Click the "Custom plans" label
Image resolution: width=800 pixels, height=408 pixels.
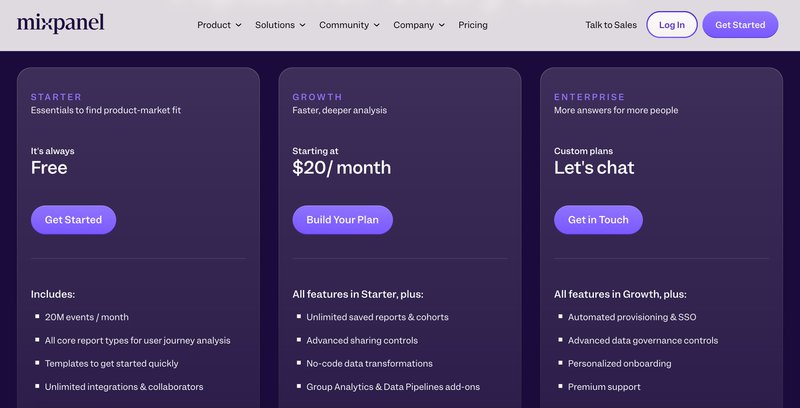click(584, 151)
